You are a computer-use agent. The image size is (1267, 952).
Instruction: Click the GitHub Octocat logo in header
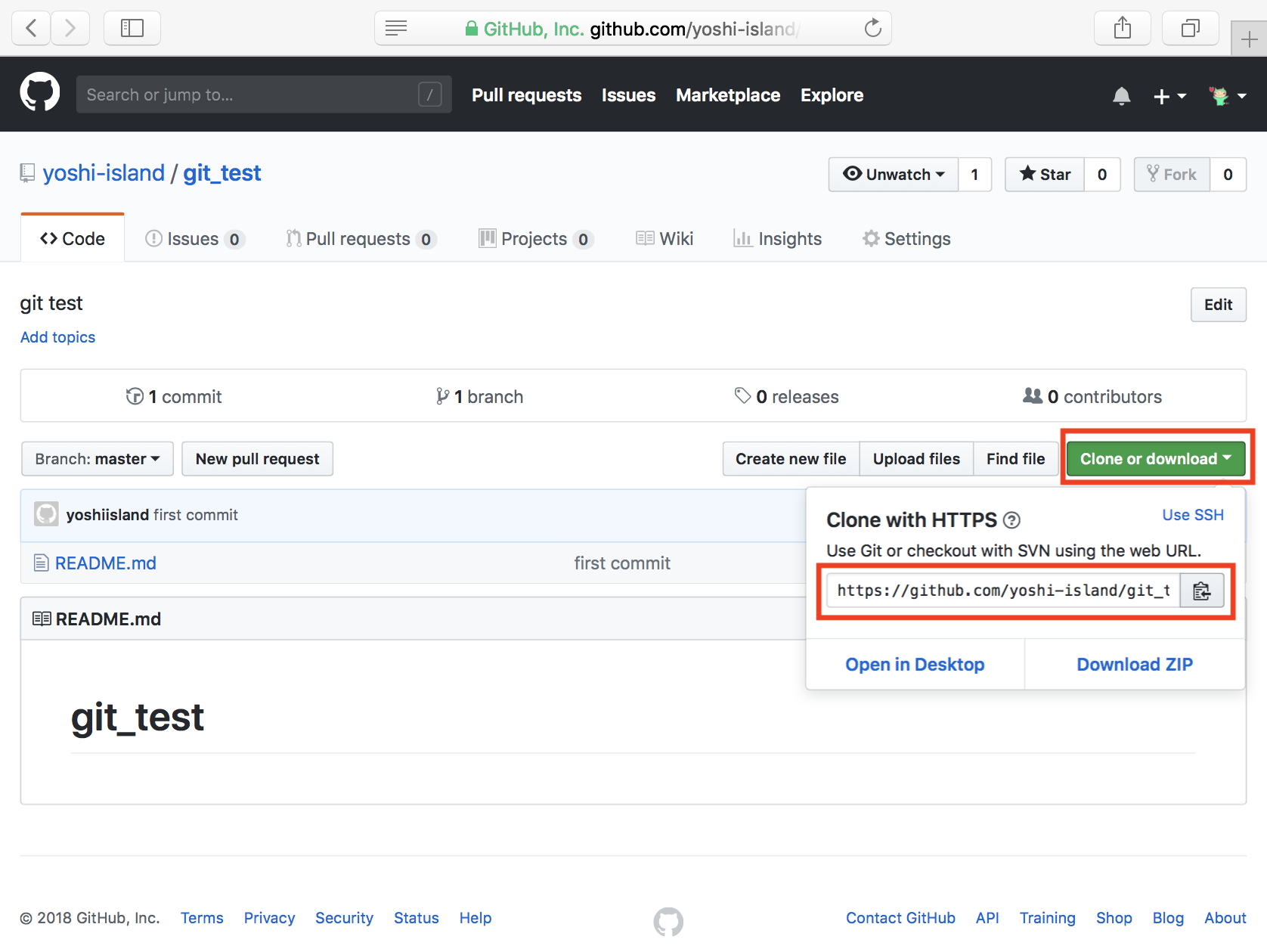(x=40, y=91)
